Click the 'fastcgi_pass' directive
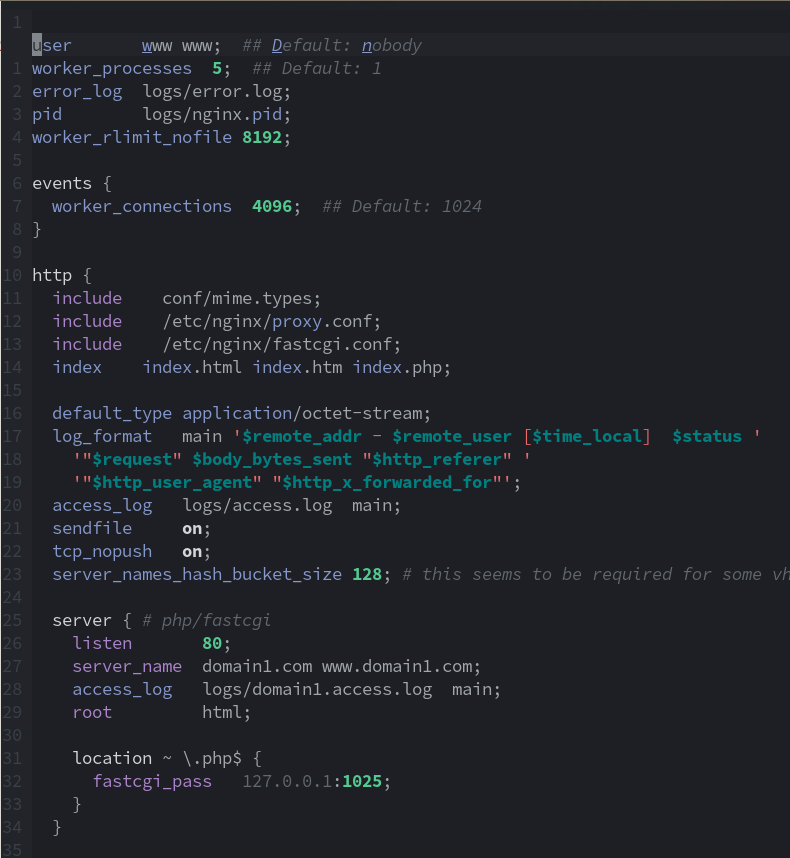Screen dimensions: 790x858 click(x=152, y=781)
